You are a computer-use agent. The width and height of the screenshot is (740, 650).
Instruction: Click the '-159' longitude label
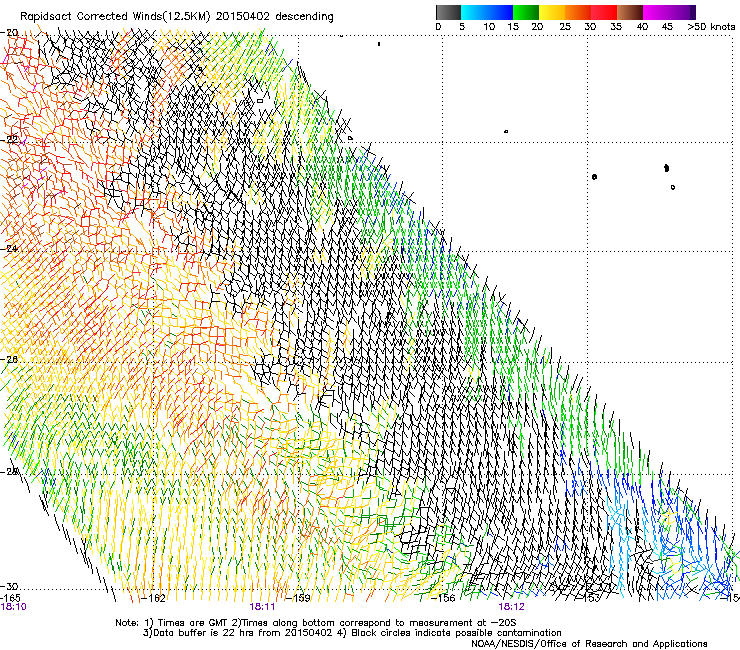tap(298, 598)
